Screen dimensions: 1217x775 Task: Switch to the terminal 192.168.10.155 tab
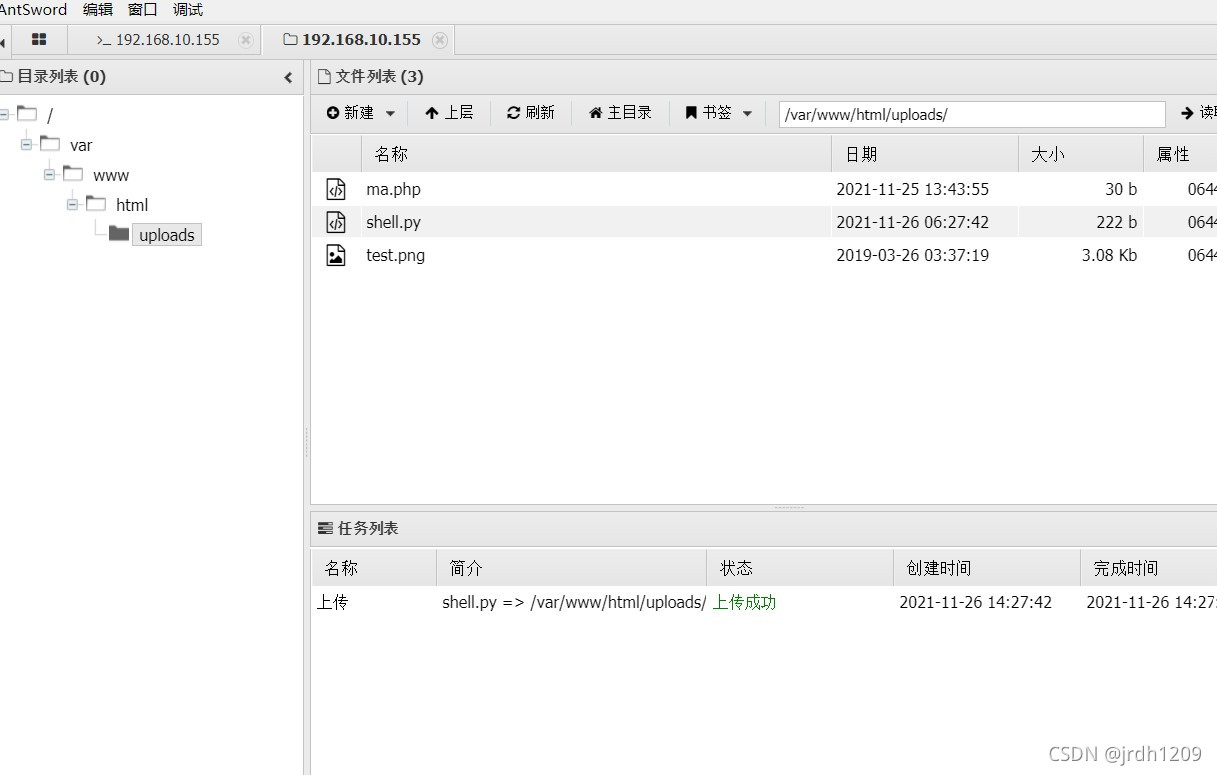(x=158, y=40)
